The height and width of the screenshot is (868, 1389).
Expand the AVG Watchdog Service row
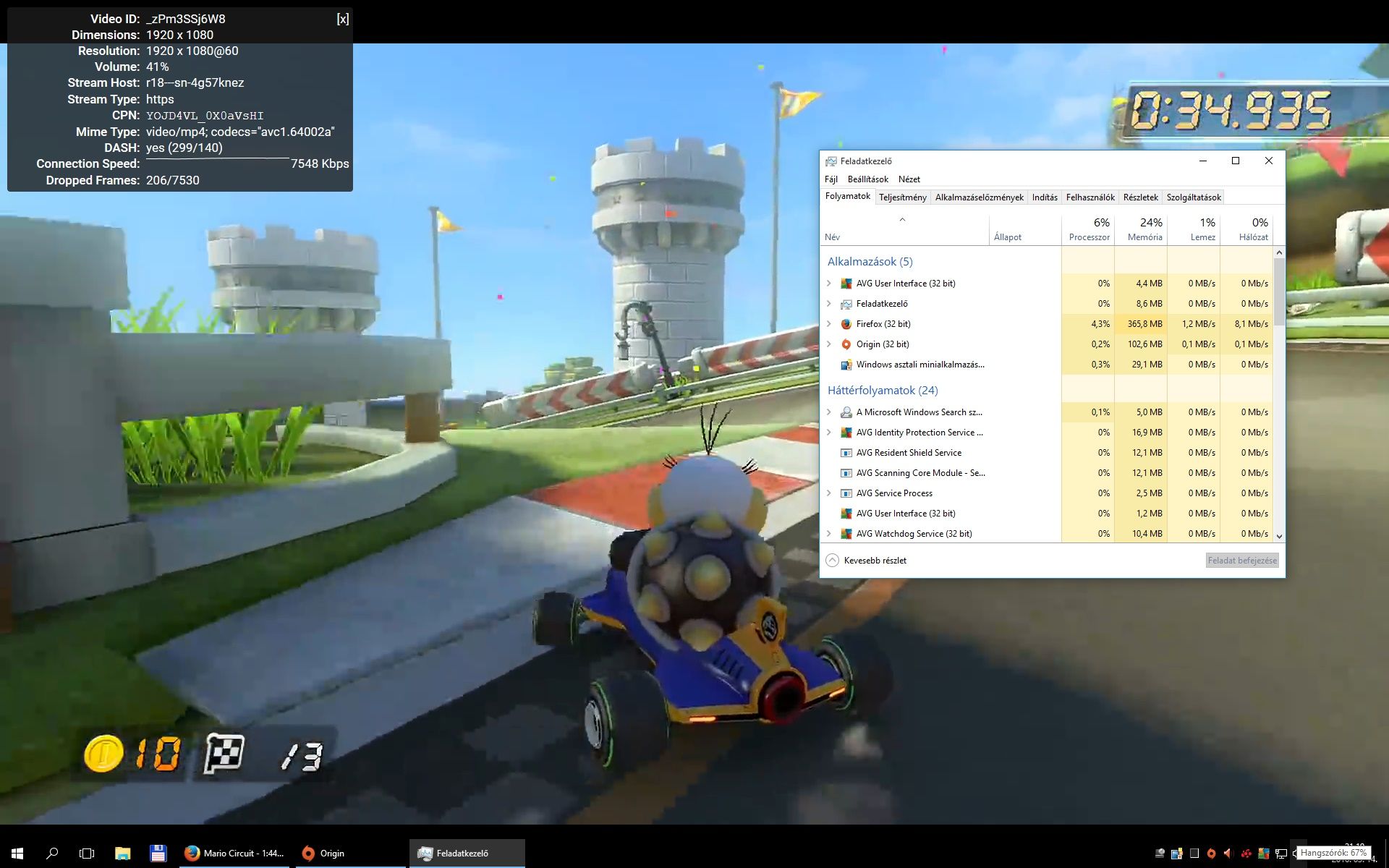pos(829,534)
